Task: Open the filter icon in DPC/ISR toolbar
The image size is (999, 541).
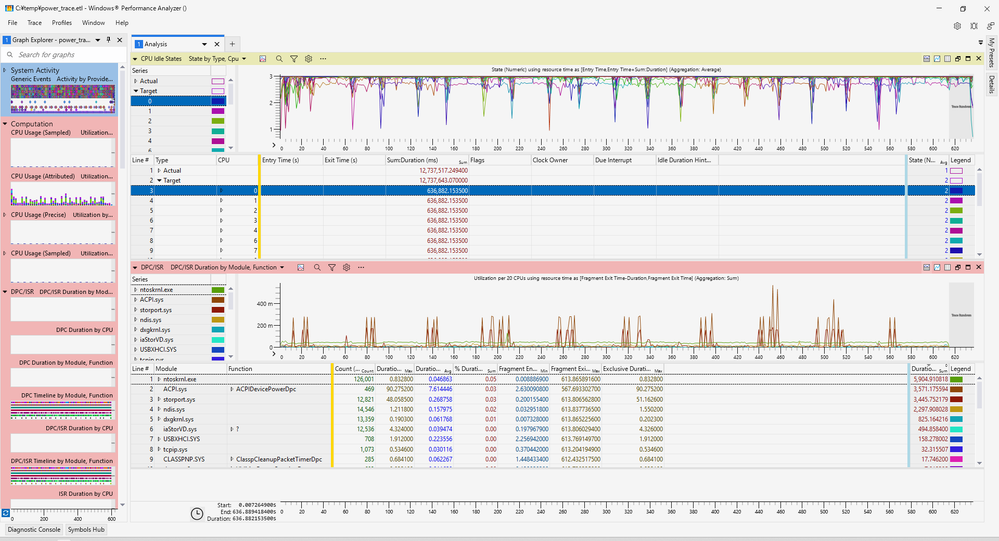Action: (332, 268)
